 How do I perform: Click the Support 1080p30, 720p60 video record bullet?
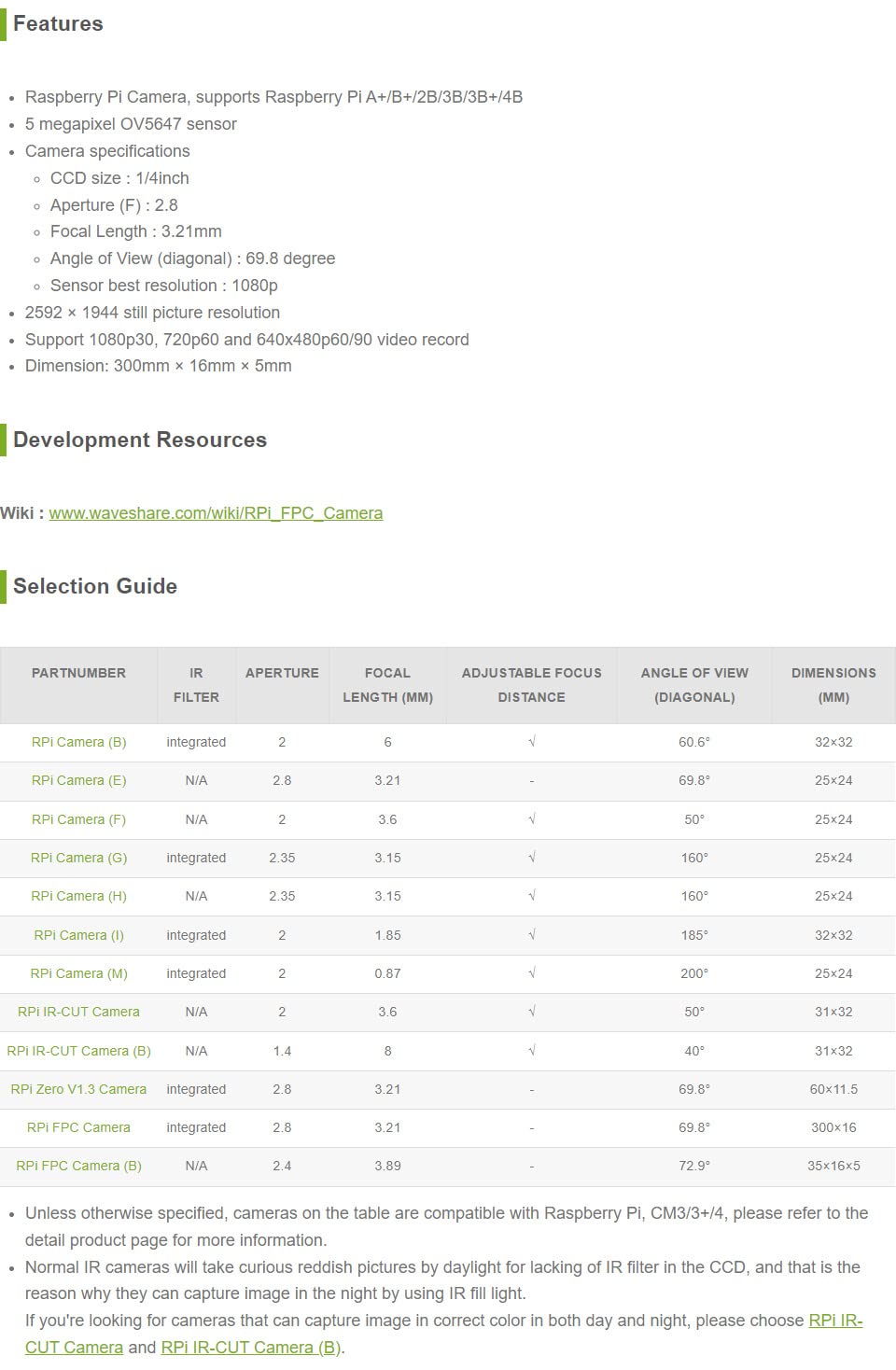pyautogui.click(x=247, y=340)
